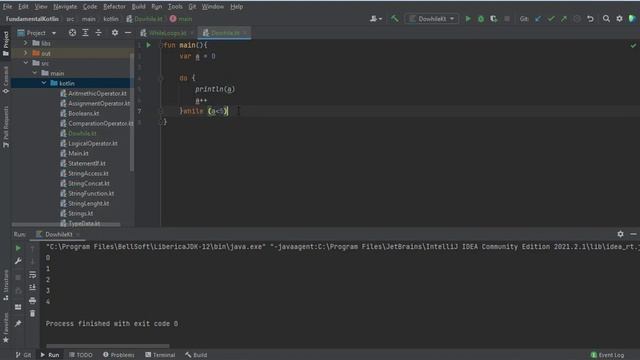Collapse the src folder
The image size is (640, 360).
point(26,63)
